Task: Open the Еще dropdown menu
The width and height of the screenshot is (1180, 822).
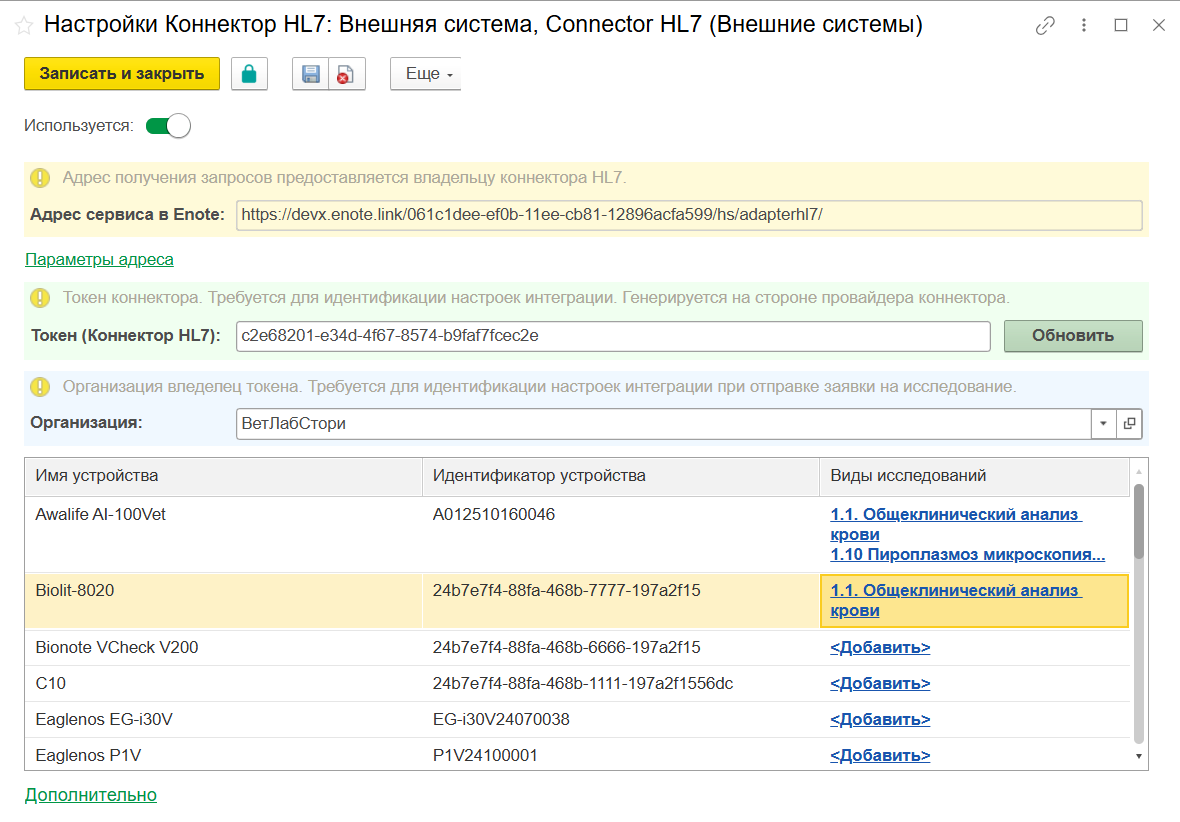Action: click(x=426, y=74)
